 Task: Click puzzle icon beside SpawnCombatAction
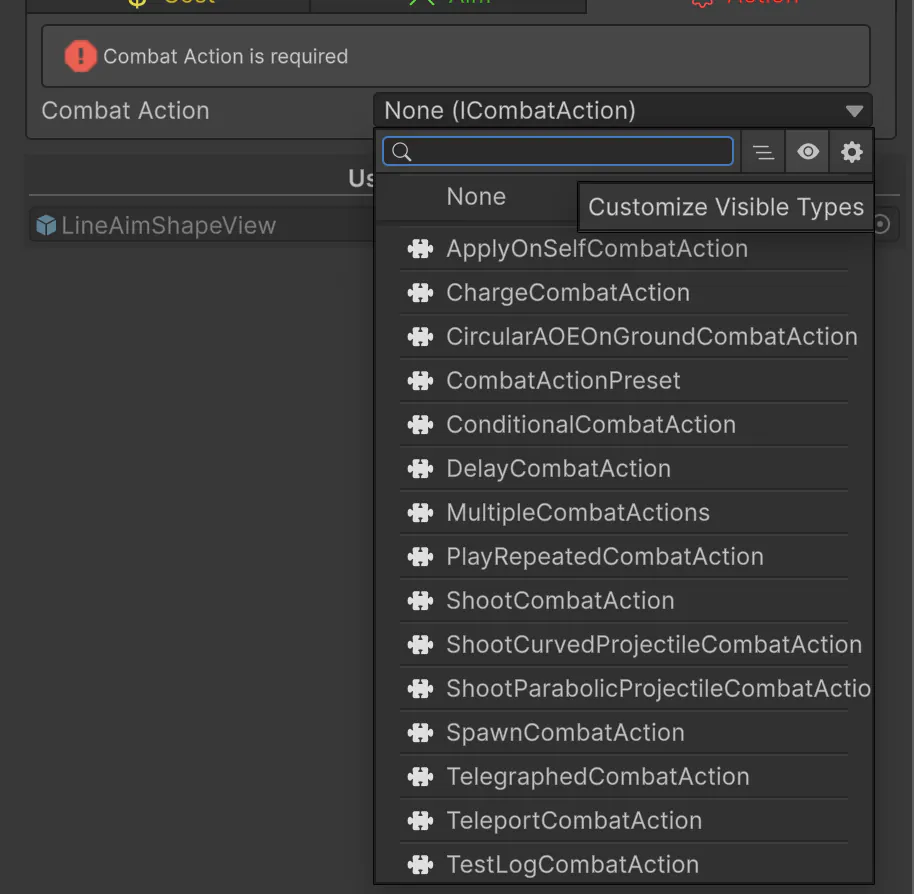[420, 733]
